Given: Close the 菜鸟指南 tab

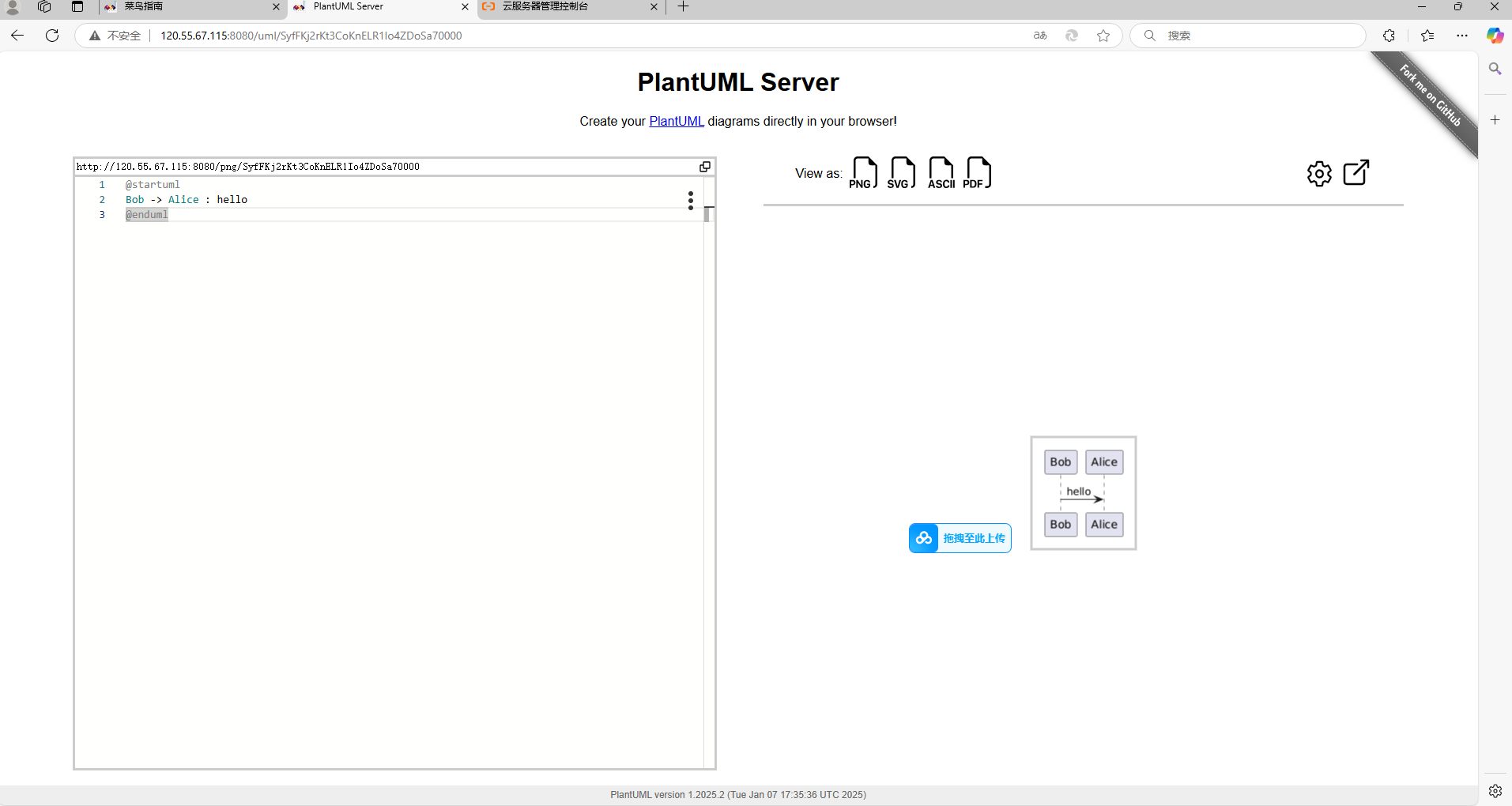Looking at the screenshot, I should point(276,7).
